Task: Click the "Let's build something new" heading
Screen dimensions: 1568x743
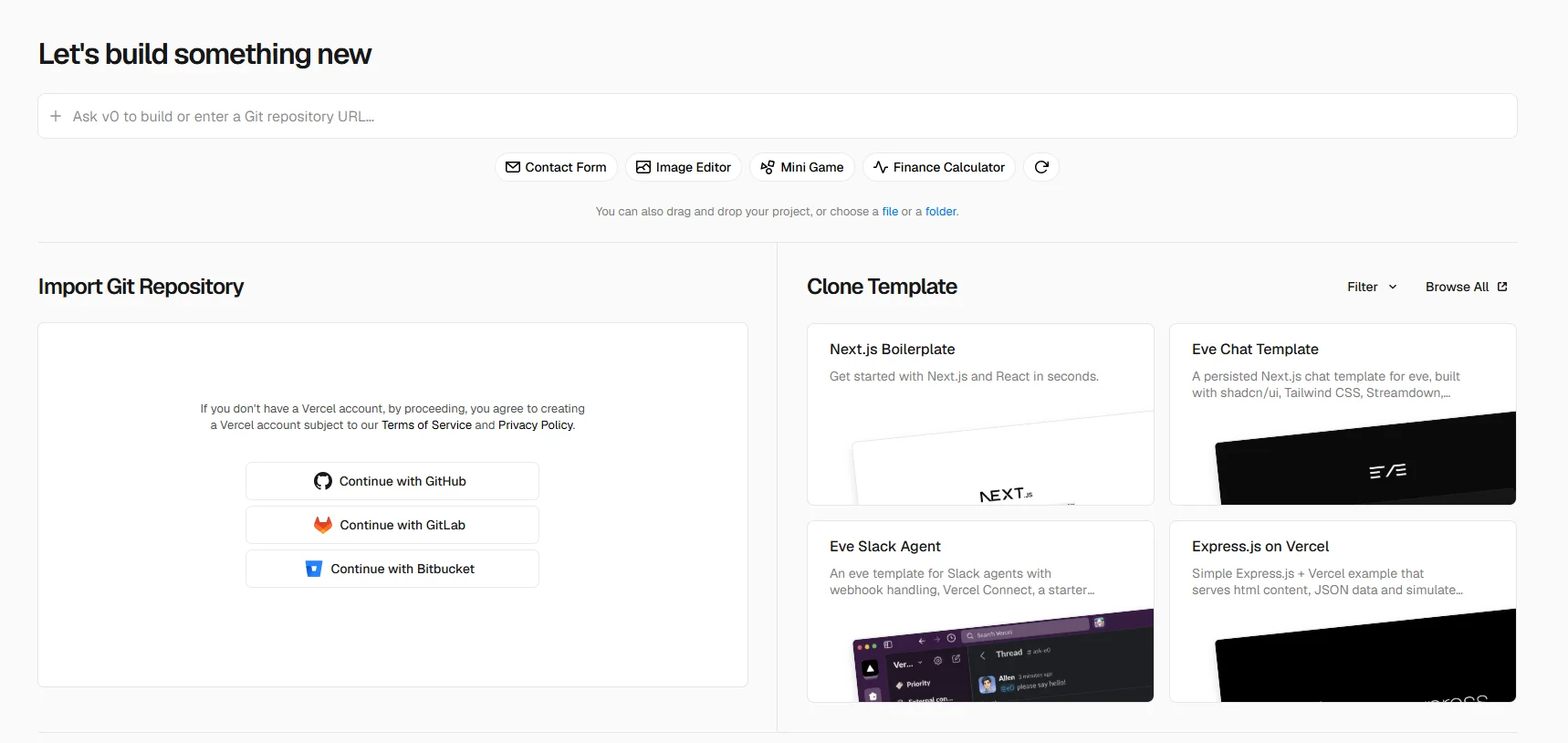Action: tap(204, 55)
